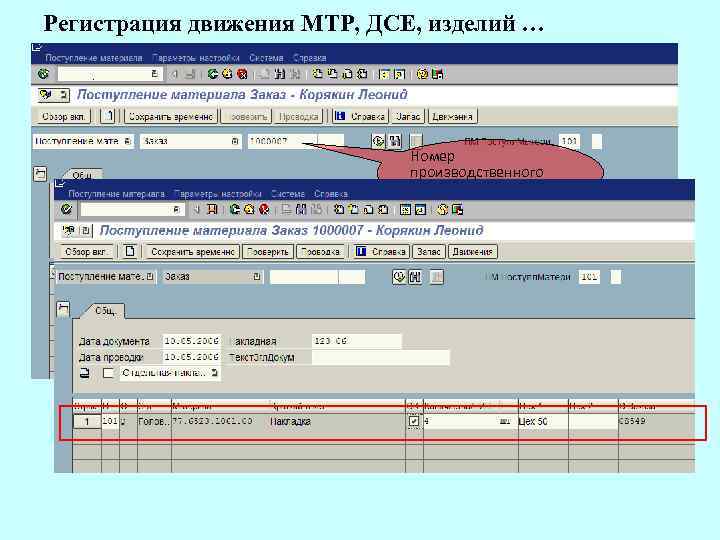The height and width of the screenshot is (540, 720).
Task: Open Система menu in front window
Action: point(288,194)
